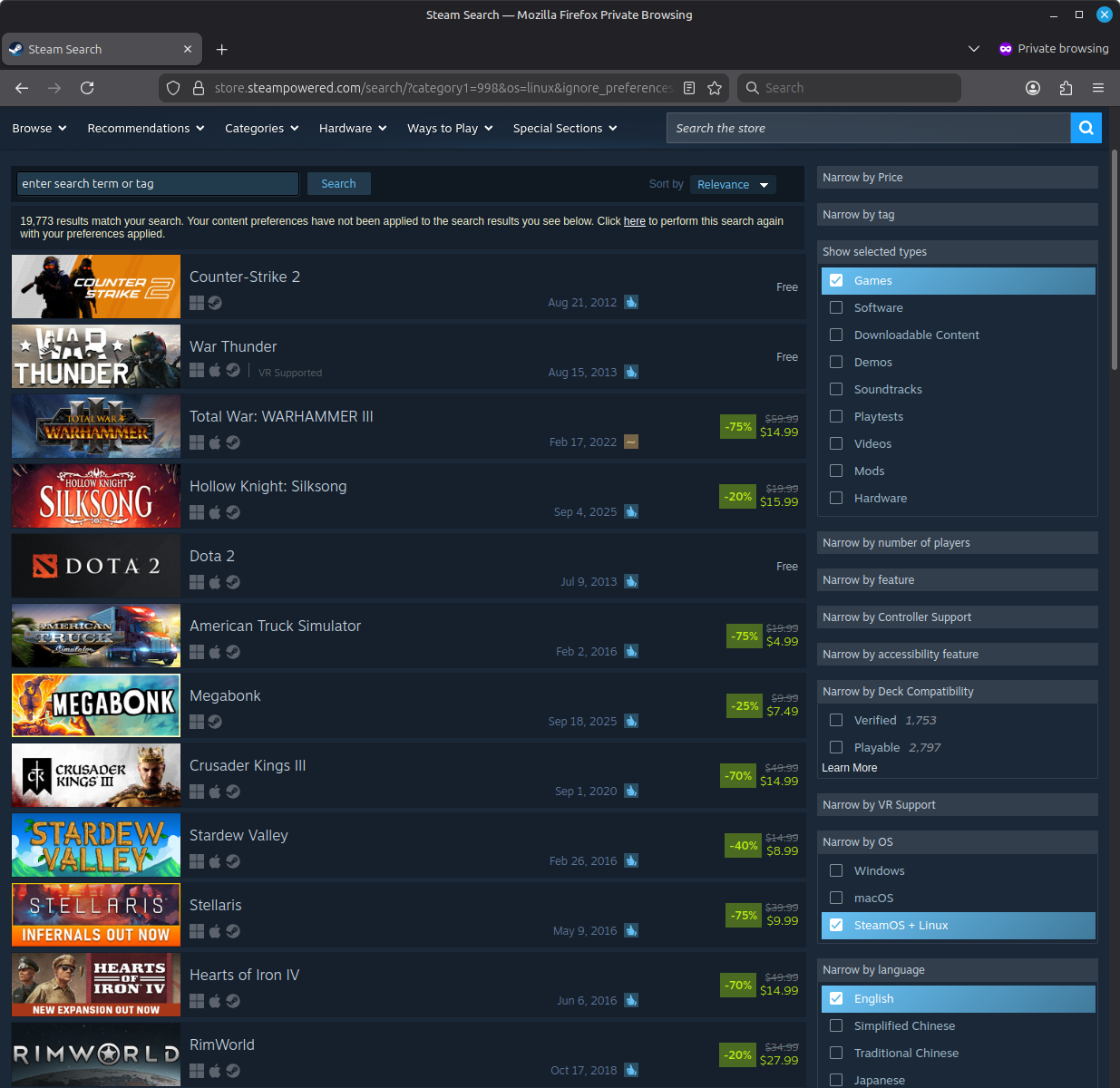Bookmark this page with the star icon
The image size is (1120, 1088).
pos(715,88)
